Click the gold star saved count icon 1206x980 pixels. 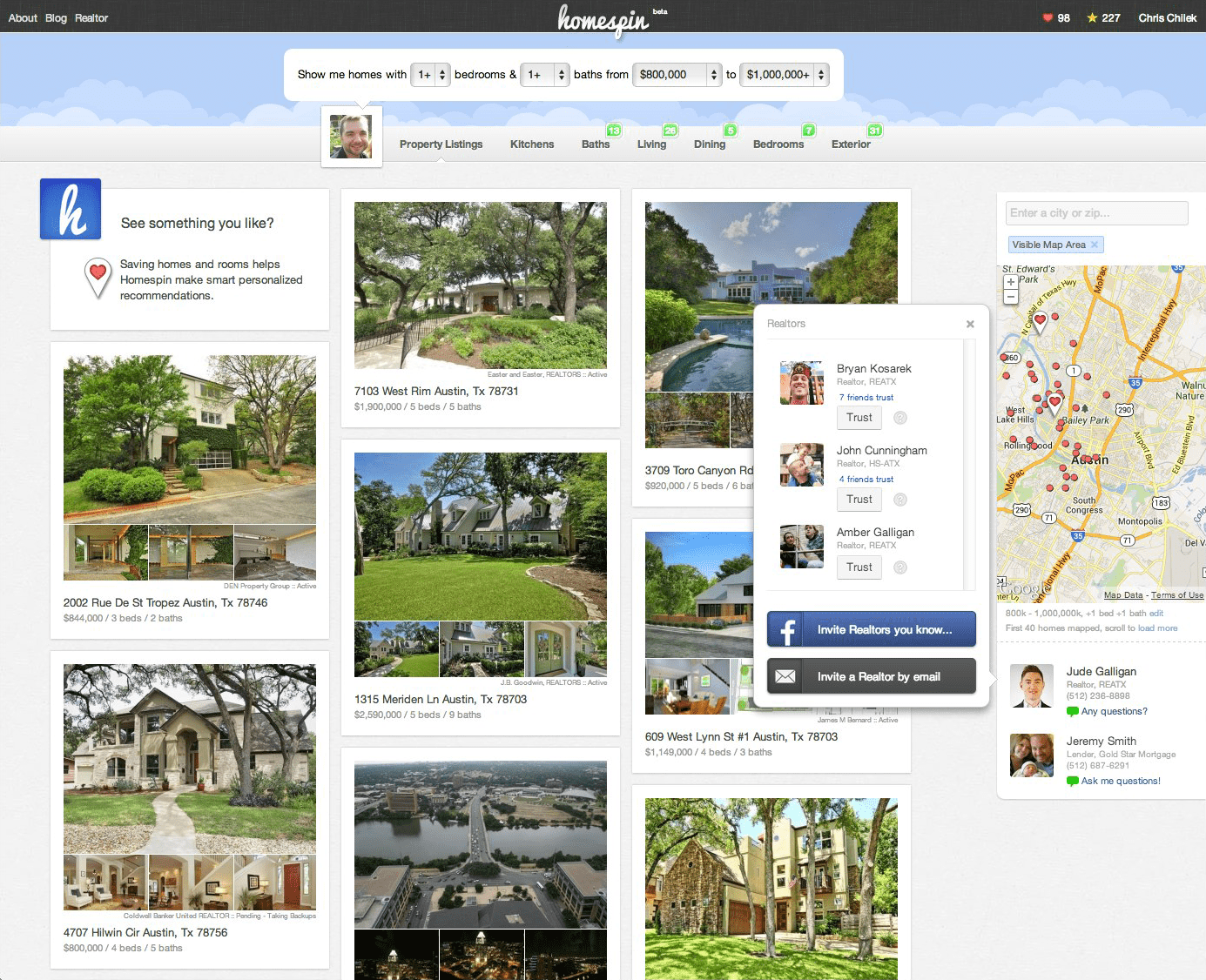1092,17
